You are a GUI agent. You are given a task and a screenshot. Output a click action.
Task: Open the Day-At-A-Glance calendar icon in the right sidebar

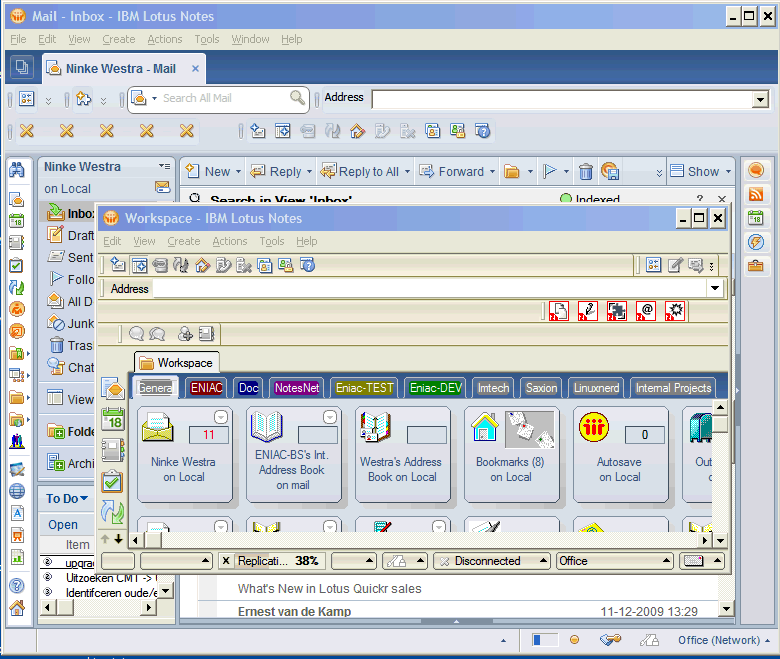coord(756,218)
